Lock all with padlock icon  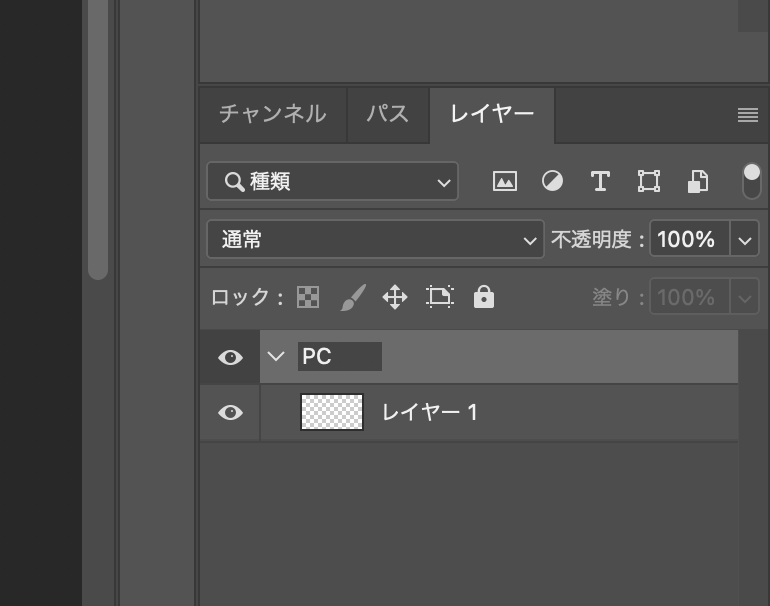[x=484, y=297]
